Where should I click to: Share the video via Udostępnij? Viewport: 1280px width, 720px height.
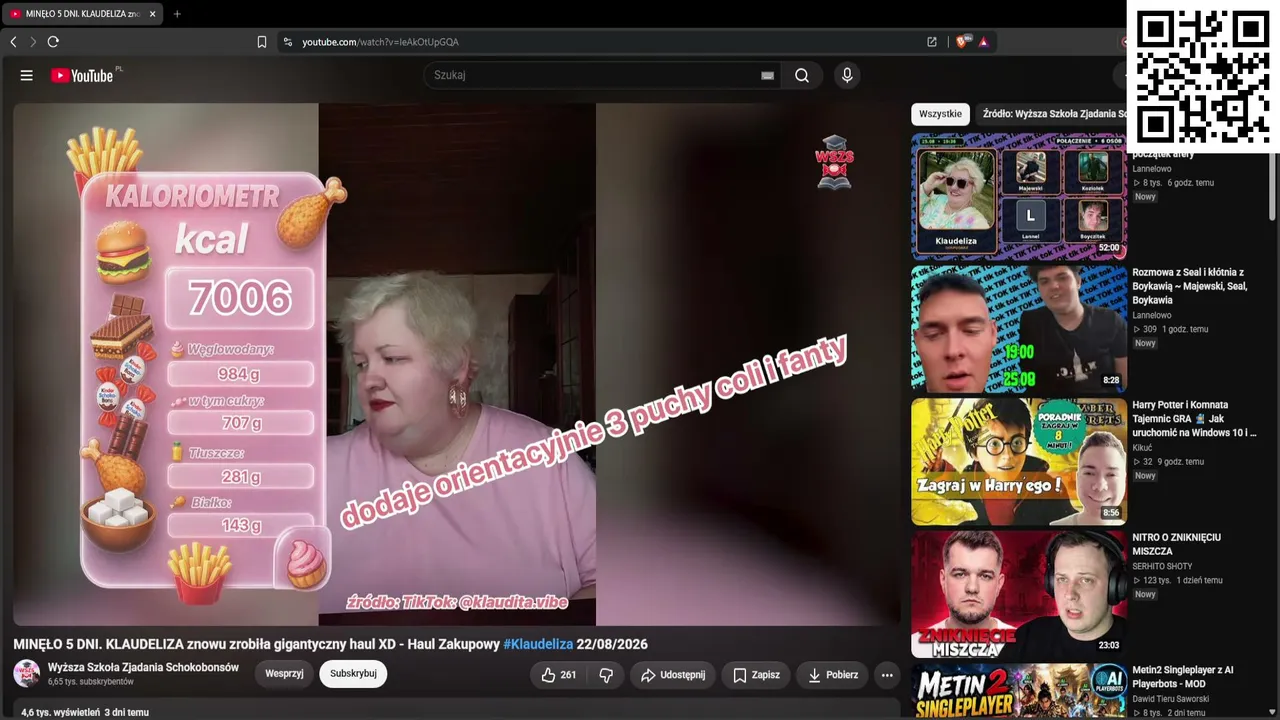coord(673,675)
